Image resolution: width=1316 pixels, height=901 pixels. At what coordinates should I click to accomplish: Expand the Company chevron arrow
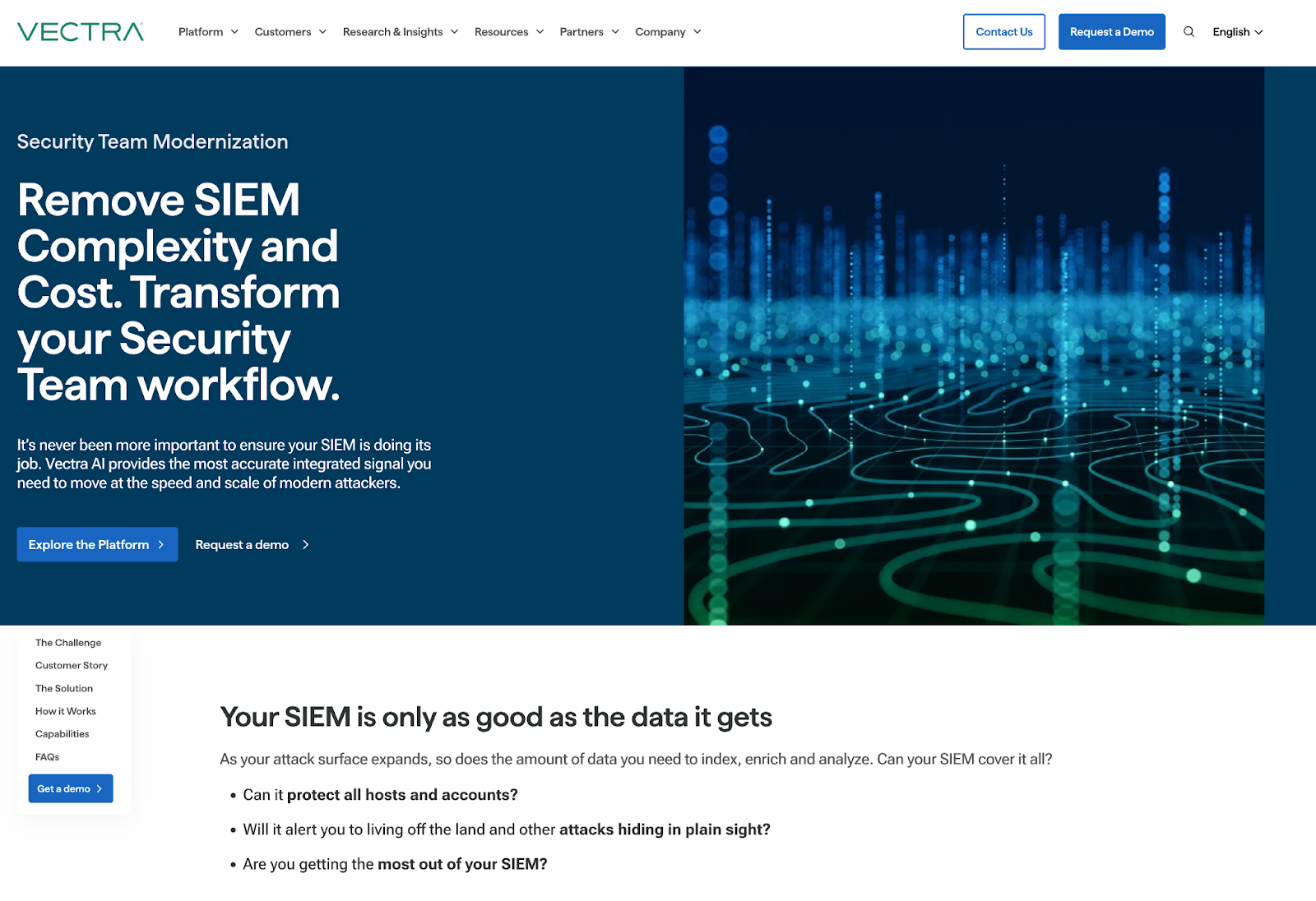coord(697,32)
